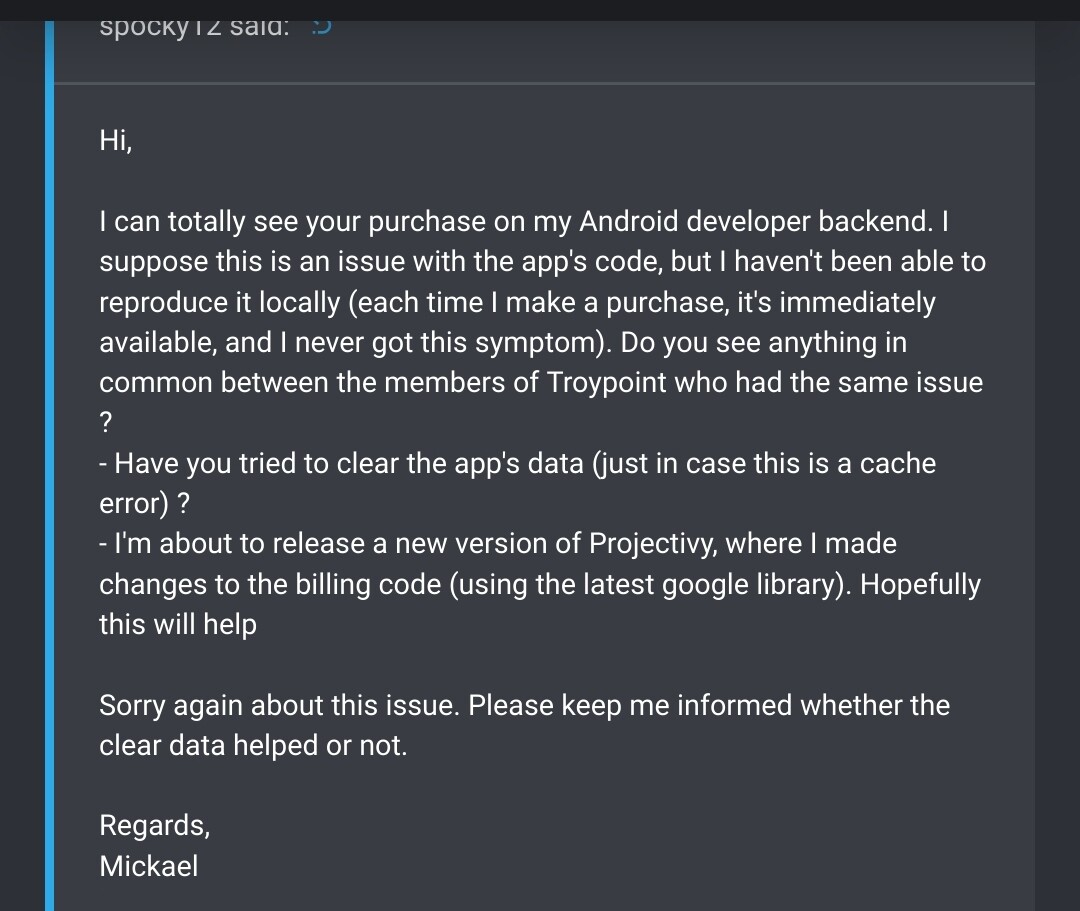Click the 'error) ?' line
The width and height of the screenshot is (1080, 911).
[145, 504]
